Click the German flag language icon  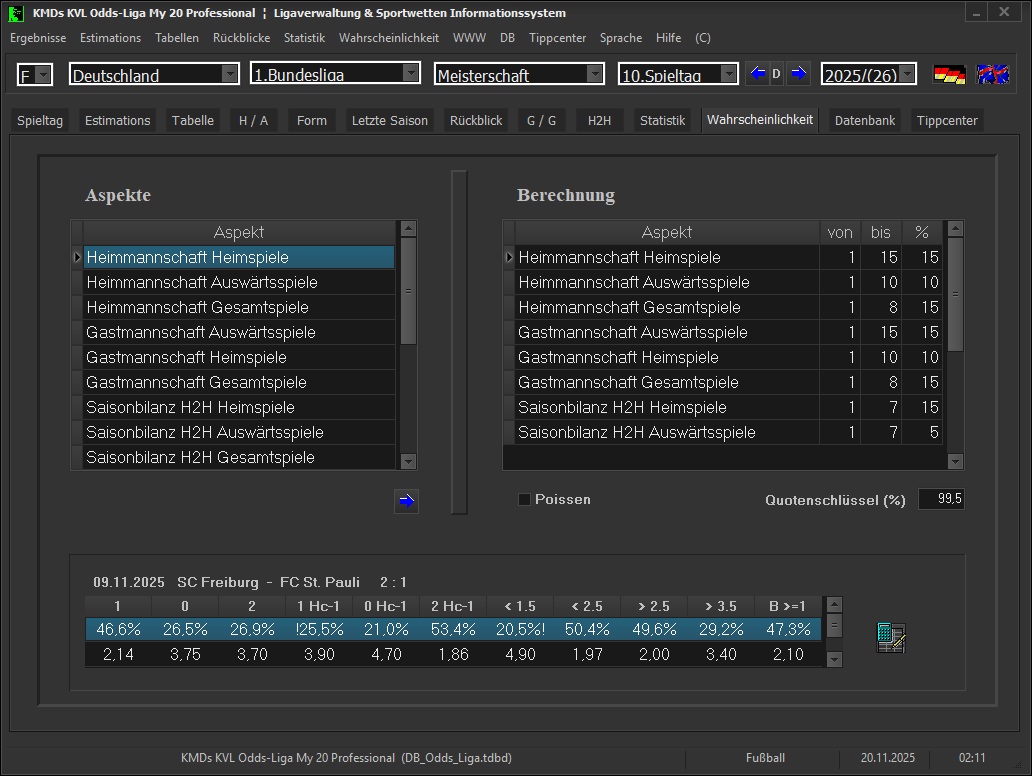tap(949, 75)
